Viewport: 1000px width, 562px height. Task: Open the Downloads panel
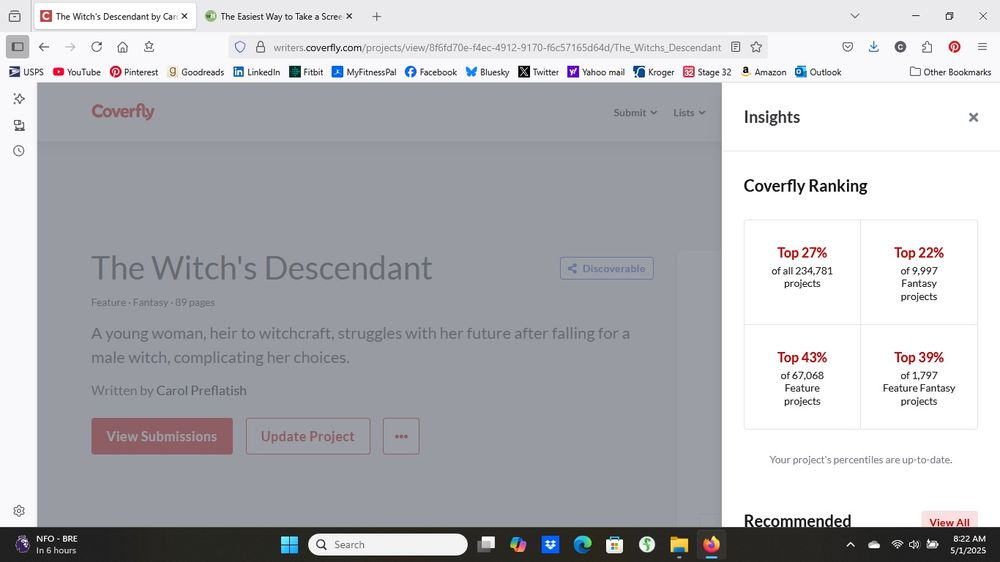pos(874,47)
